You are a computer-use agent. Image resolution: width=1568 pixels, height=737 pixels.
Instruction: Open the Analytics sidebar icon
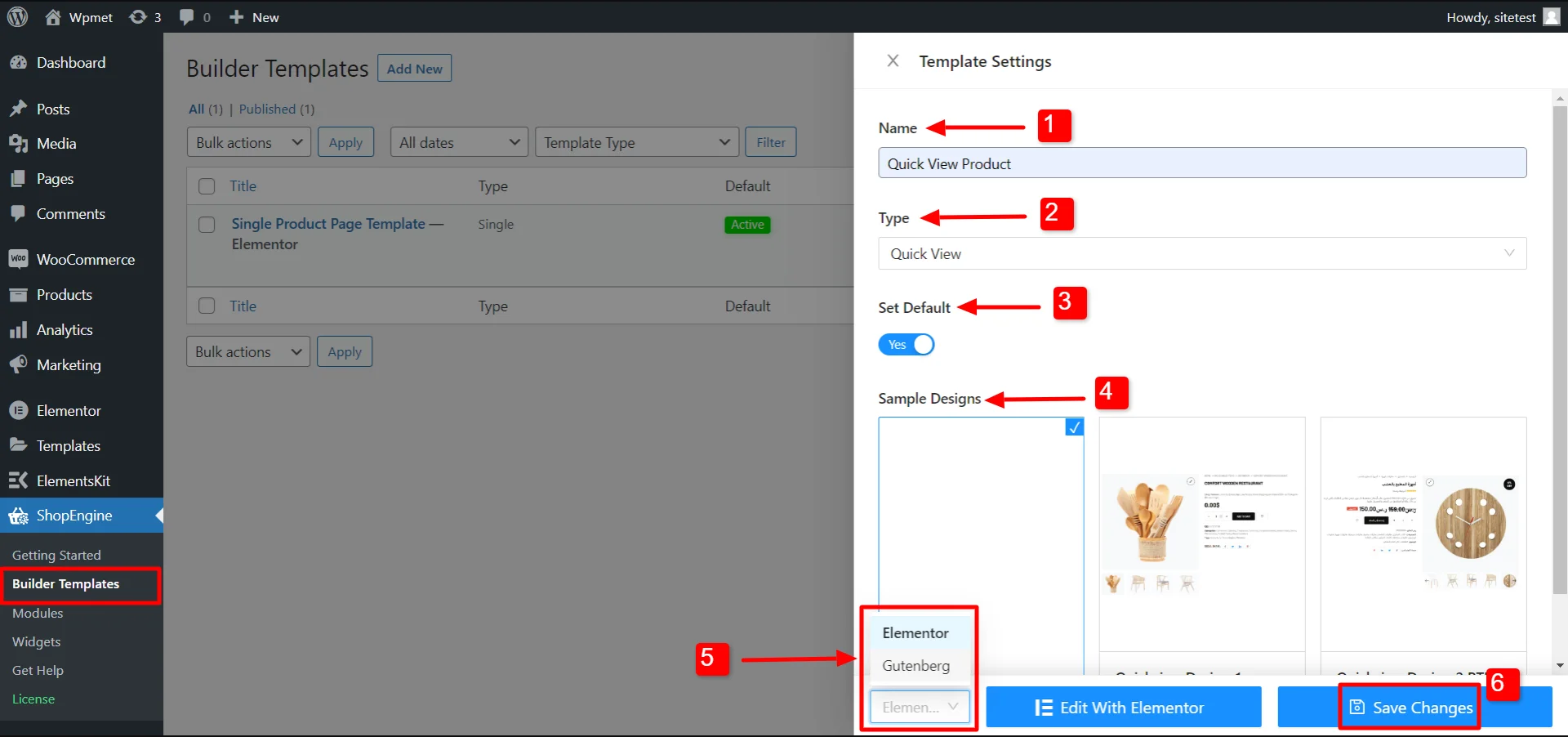(19, 329)
